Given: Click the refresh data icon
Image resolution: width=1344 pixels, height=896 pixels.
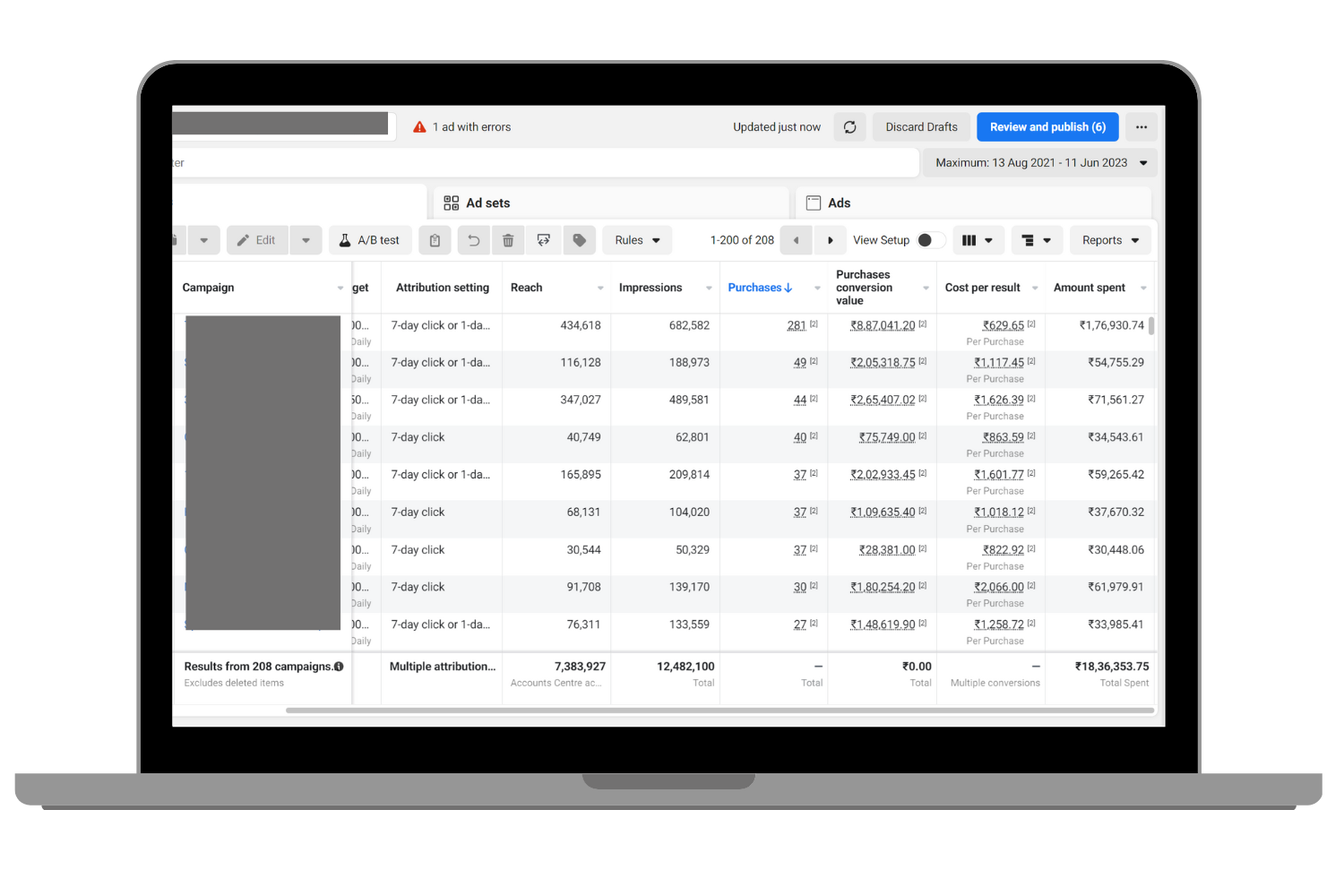Looking at the screenshot, I should click(x=849, y=127).
